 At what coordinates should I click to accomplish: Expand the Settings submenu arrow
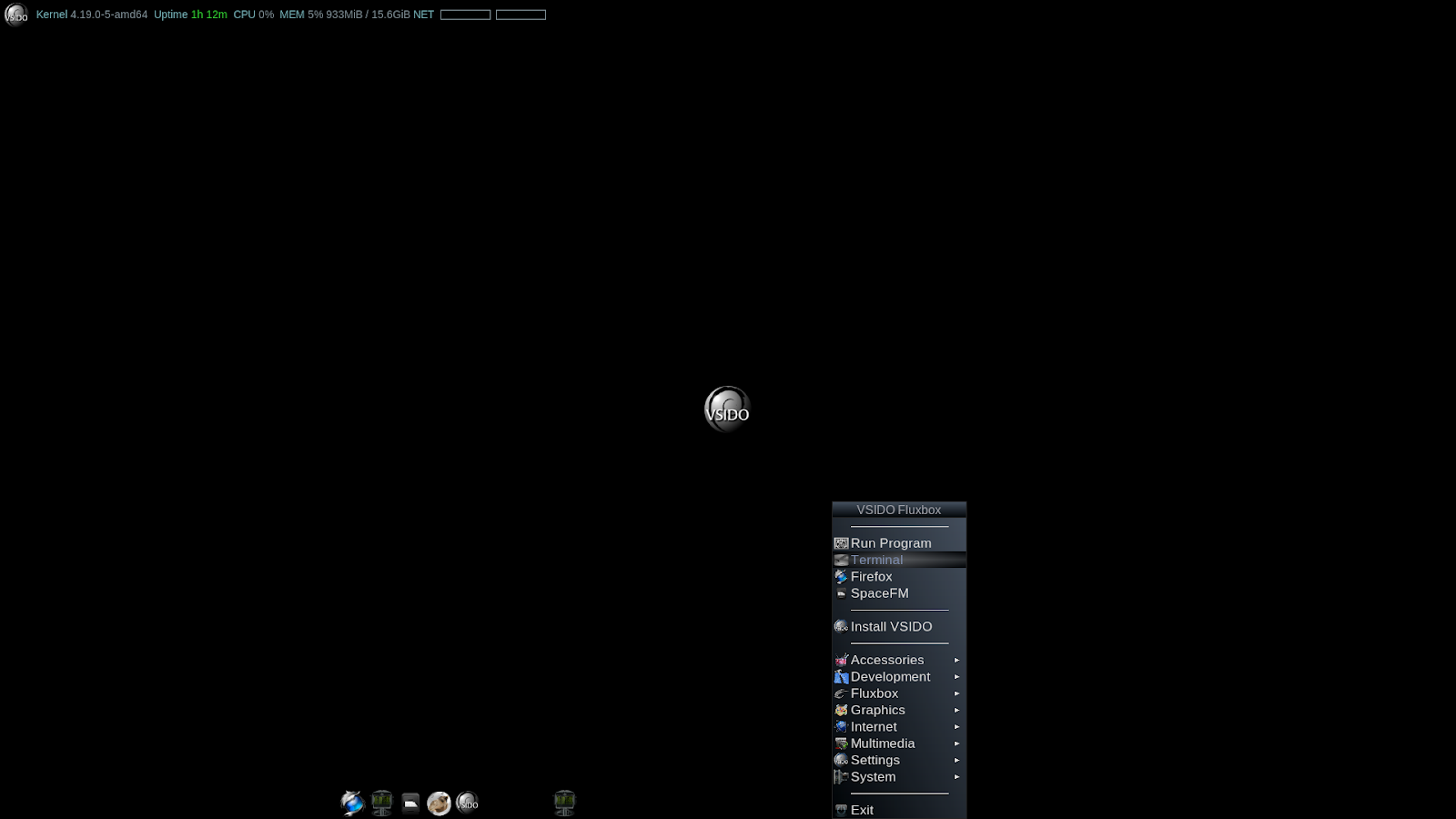click(956, 760)
